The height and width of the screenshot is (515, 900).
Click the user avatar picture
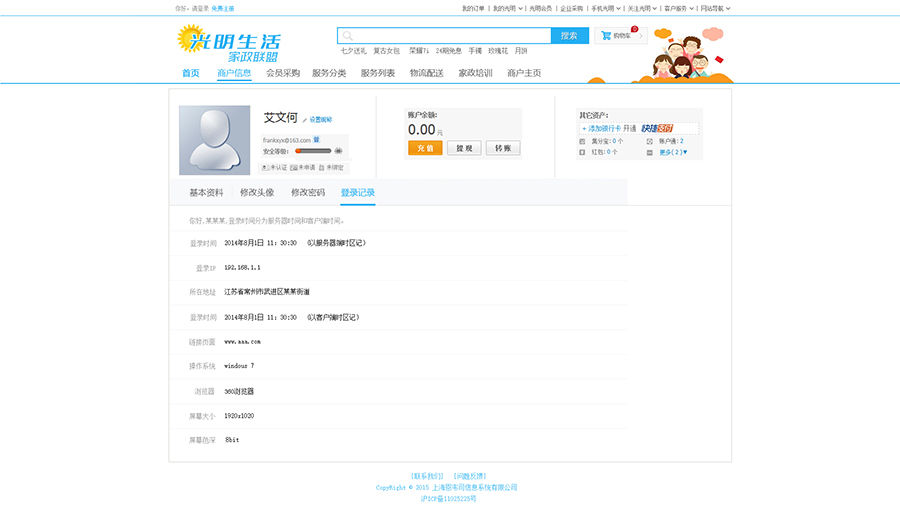pyautogui.click(x=214, y=140)
